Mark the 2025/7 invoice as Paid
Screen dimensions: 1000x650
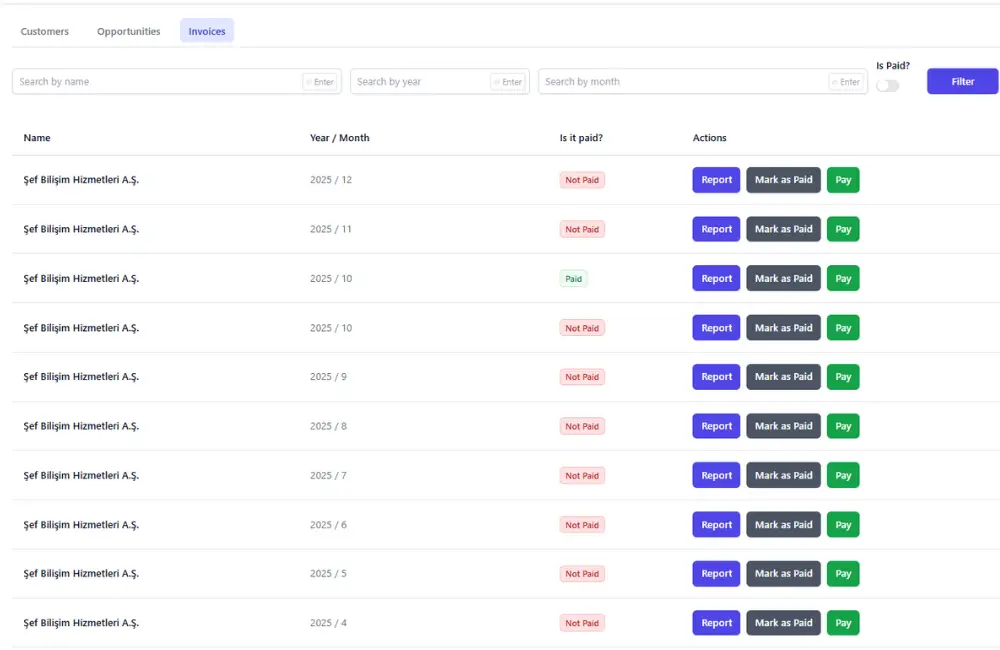(x=783, y=475)
